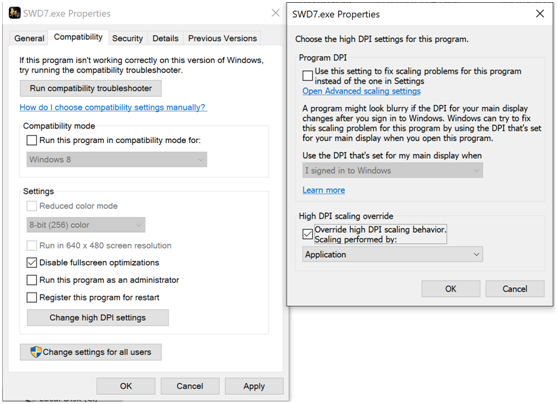Close the SWD7.exe Properties compatibility window
557x404 pixels.
point(275,13)
